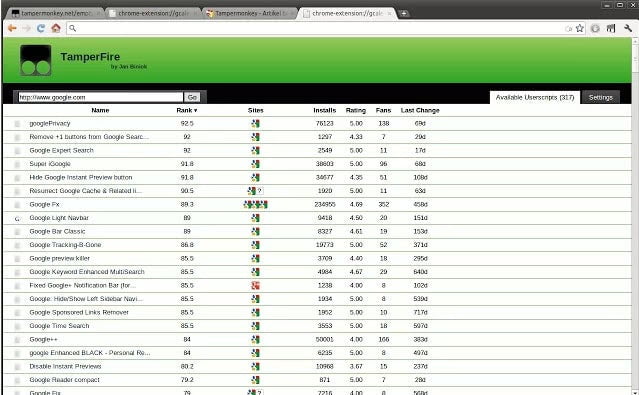Click the Sites column header

click(x=256, y=110)
